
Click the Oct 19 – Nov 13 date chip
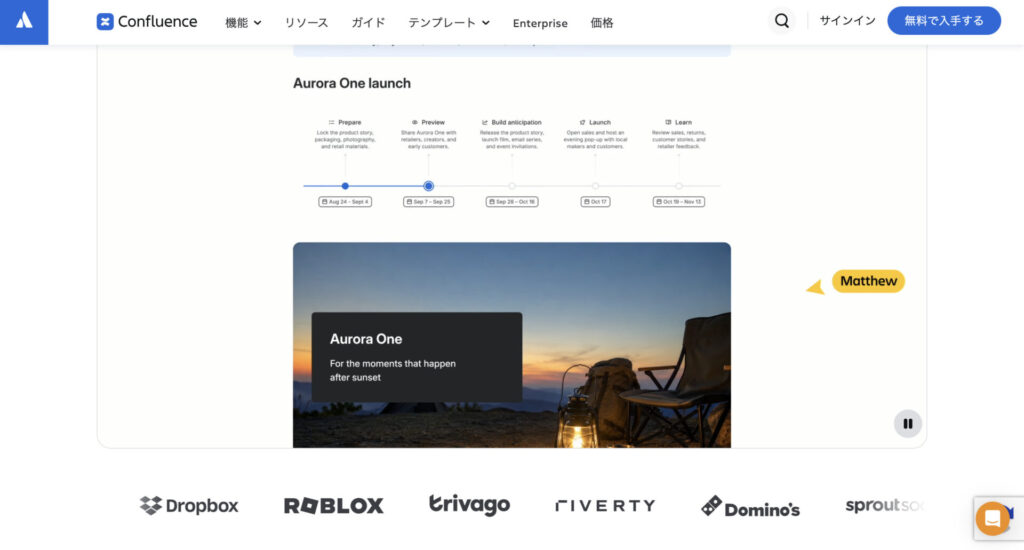point(679,202)
